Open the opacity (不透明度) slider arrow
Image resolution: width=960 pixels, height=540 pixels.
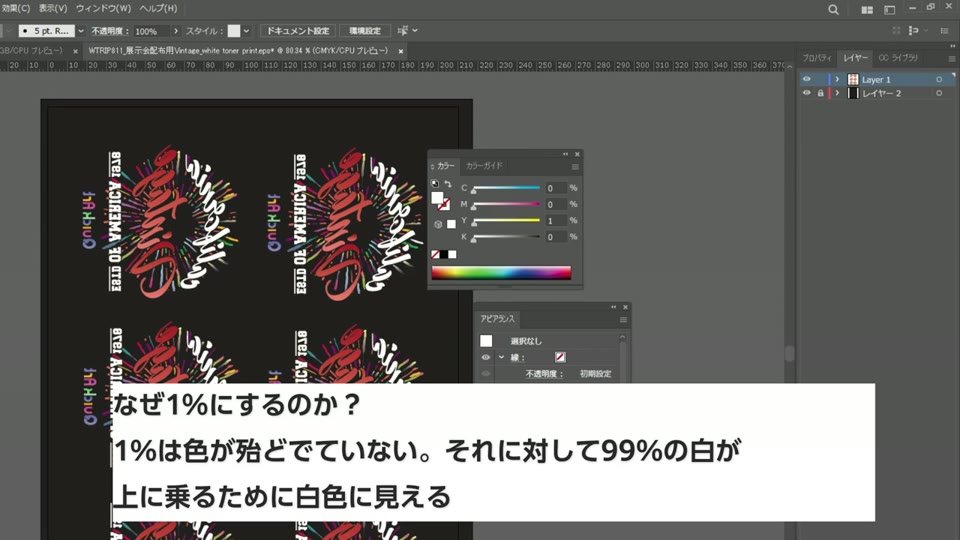(176, 31)
